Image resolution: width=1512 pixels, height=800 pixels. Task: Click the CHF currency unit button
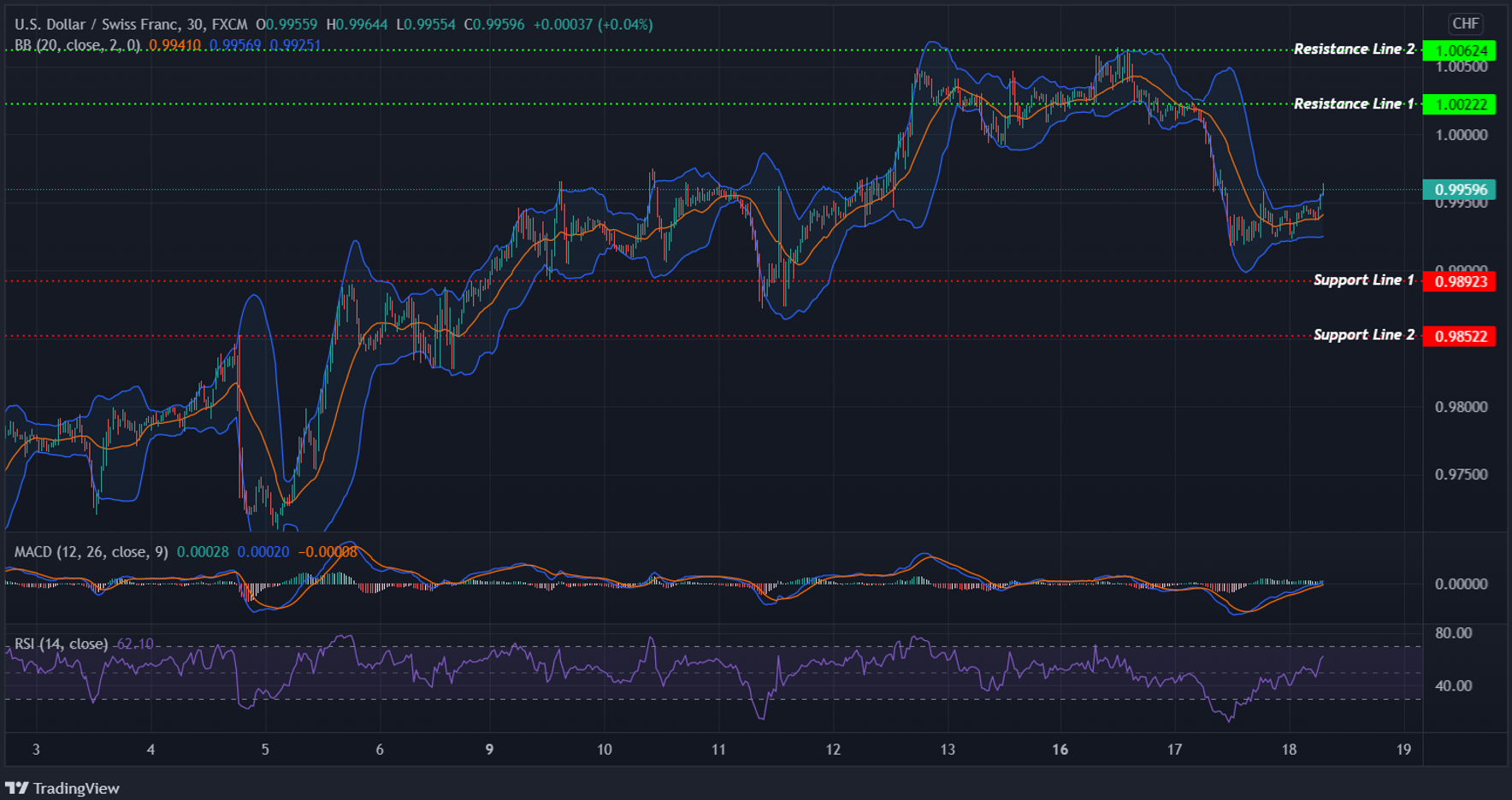coord(1466,25)
